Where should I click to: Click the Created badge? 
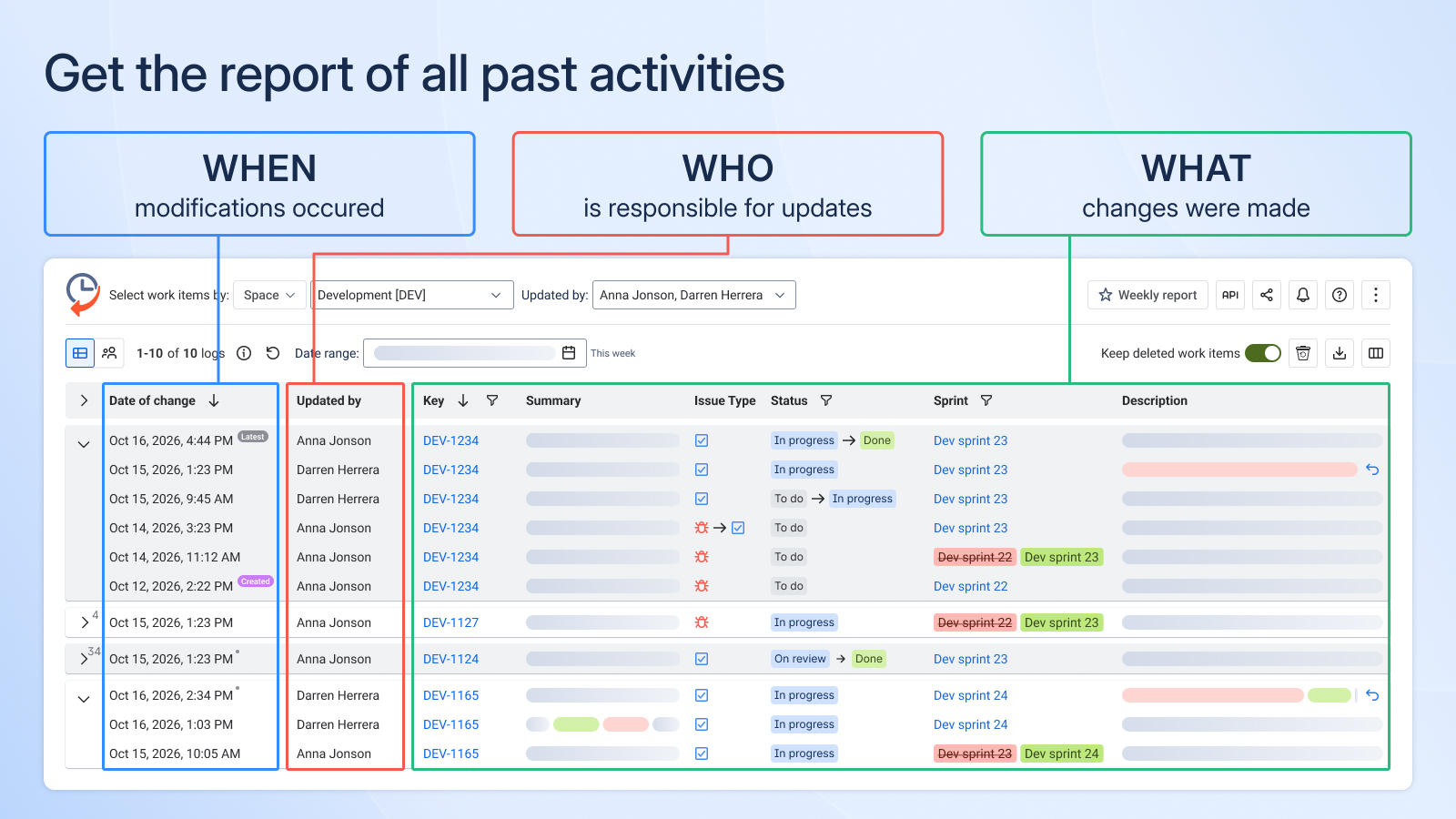(256, 581)
